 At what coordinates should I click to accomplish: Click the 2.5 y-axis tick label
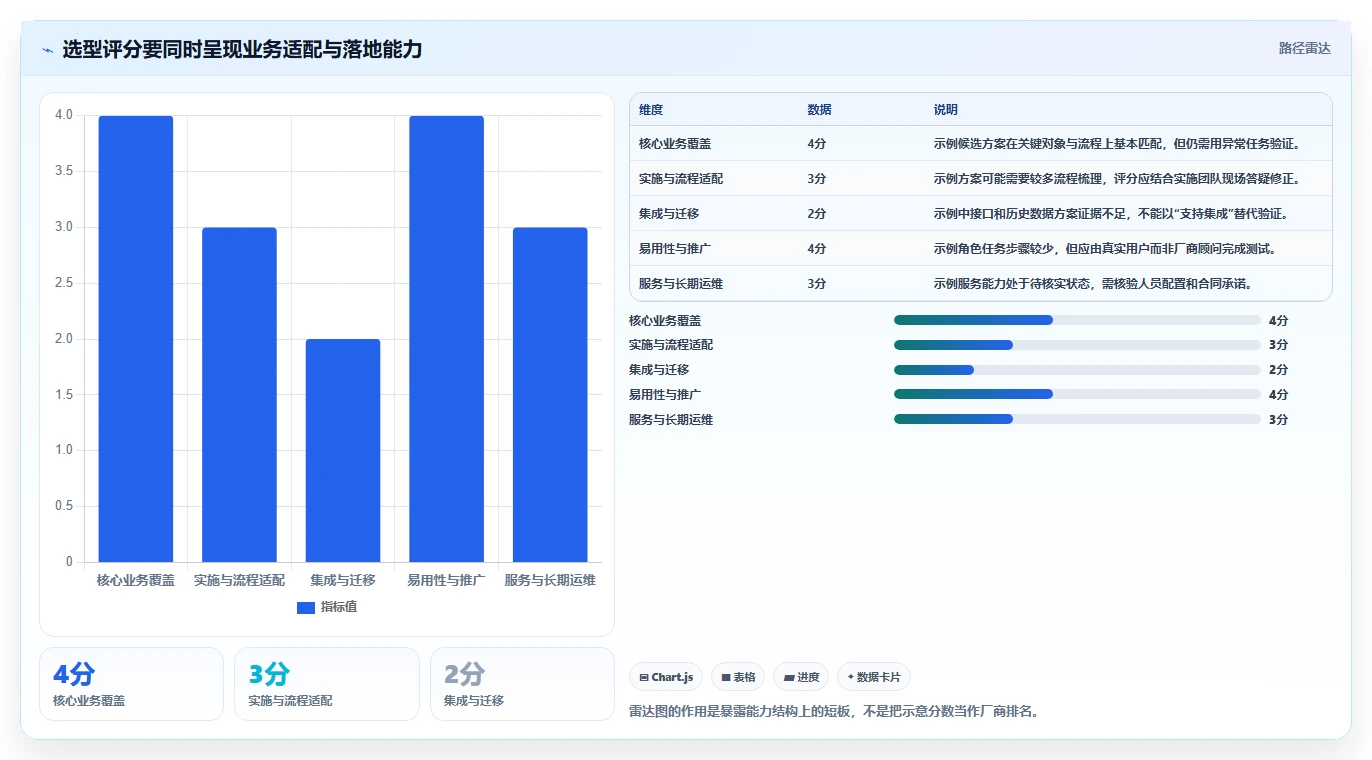click(x=64, y=283)
